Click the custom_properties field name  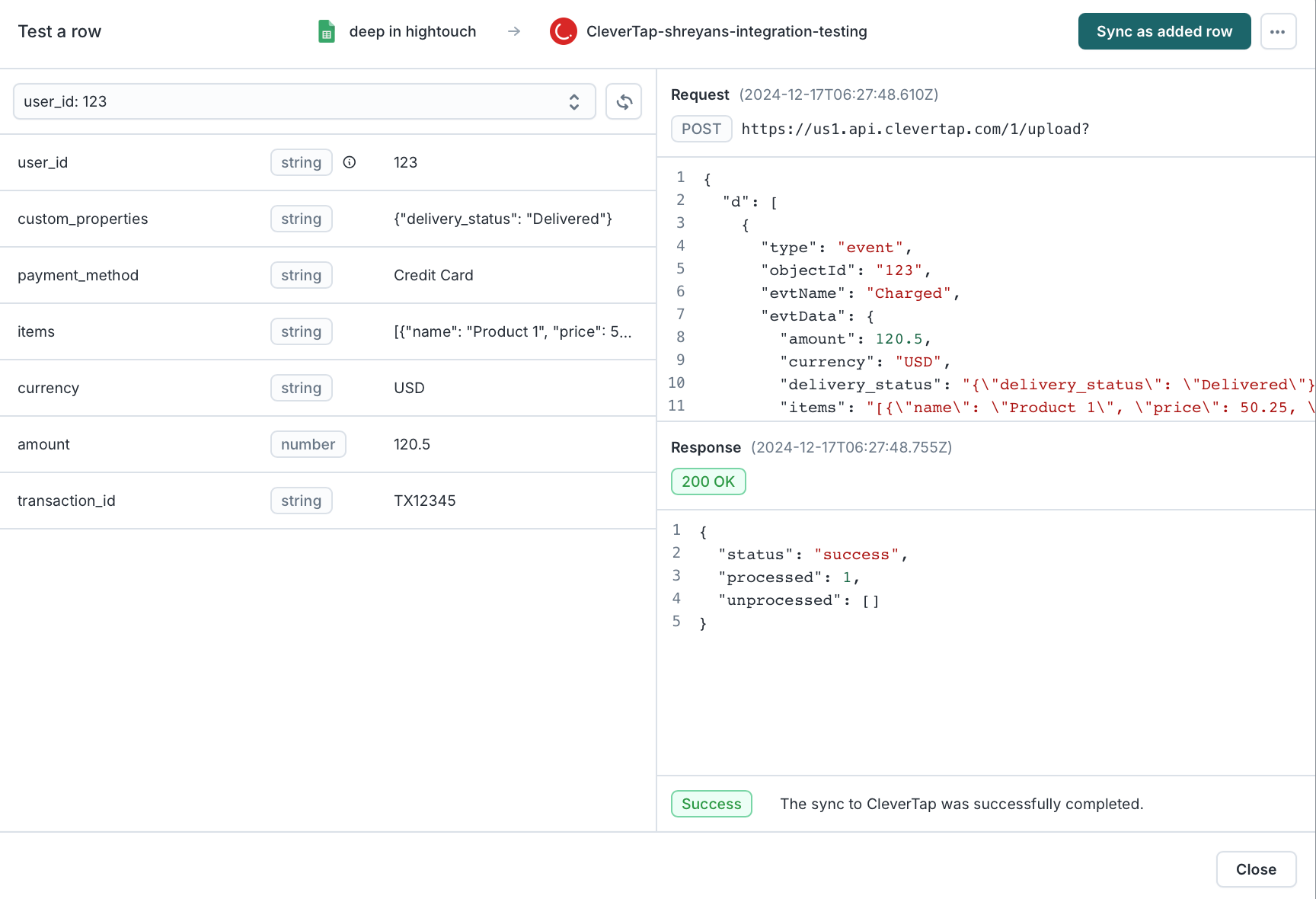83,219
